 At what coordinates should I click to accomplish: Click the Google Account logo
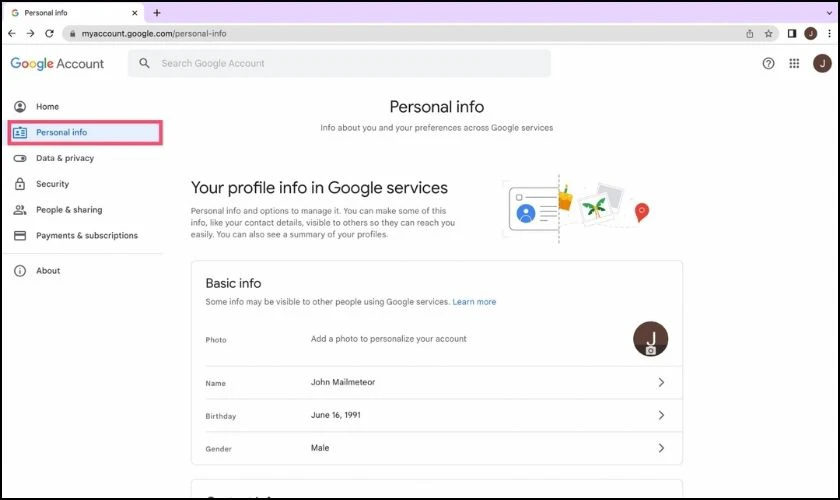[x=57, y=63]
